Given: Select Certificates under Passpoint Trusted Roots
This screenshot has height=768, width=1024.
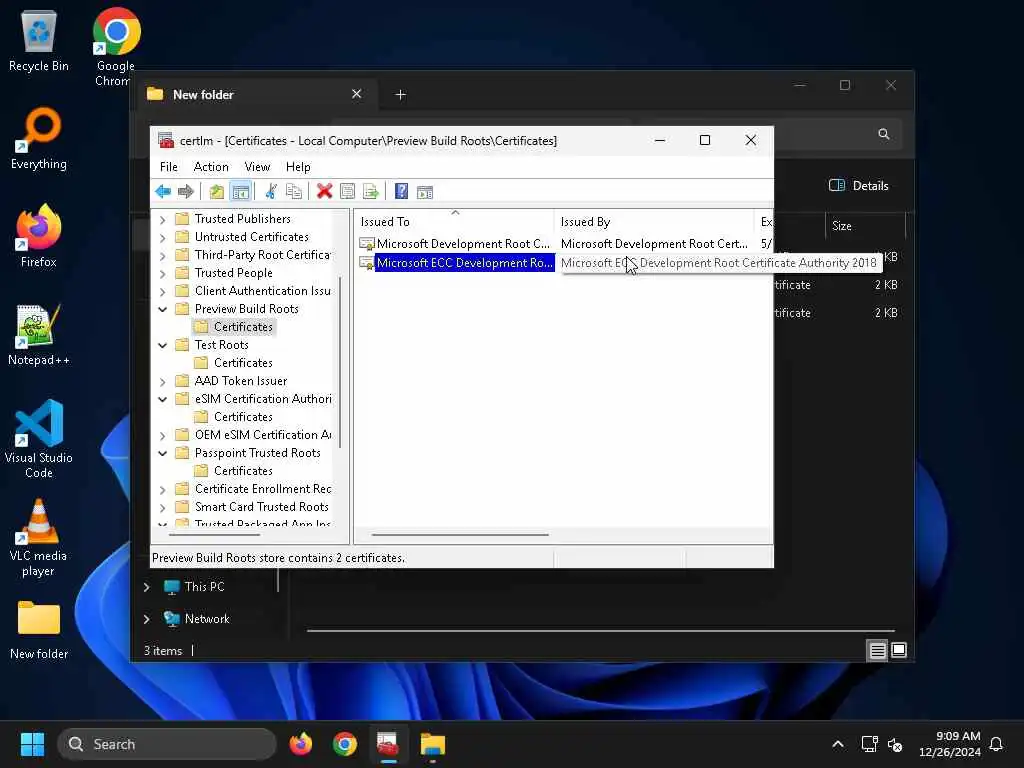Looking at the screenshot, I should [234, 471].
